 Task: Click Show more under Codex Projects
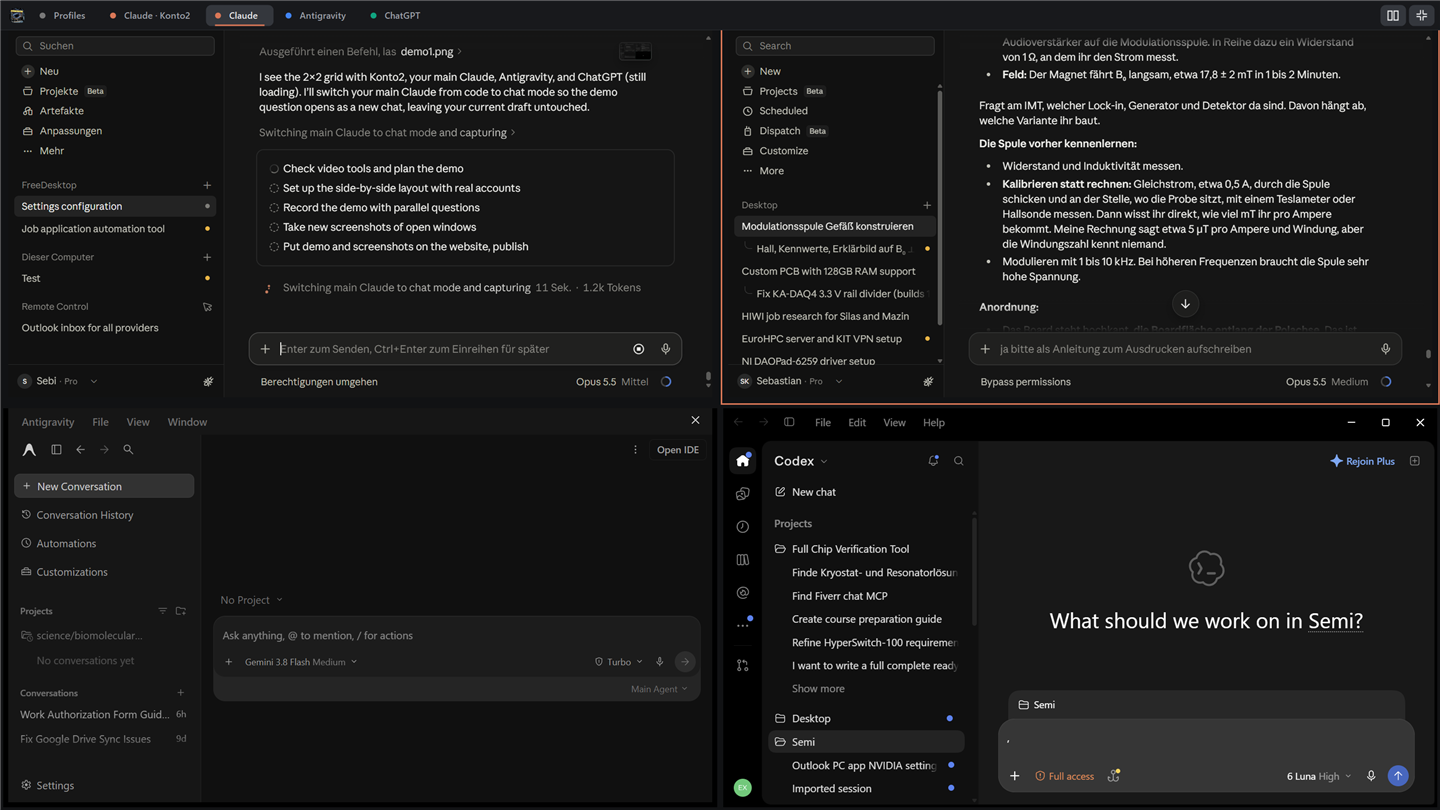818,689
